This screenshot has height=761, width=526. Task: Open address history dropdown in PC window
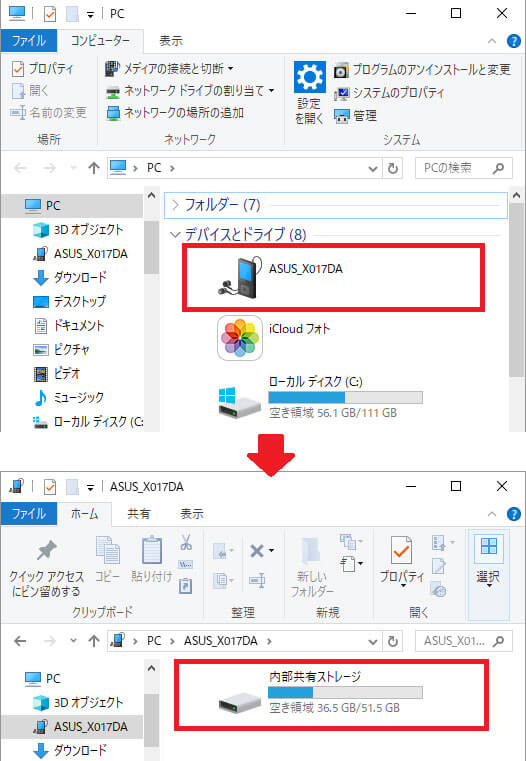(x=373, y=168)
